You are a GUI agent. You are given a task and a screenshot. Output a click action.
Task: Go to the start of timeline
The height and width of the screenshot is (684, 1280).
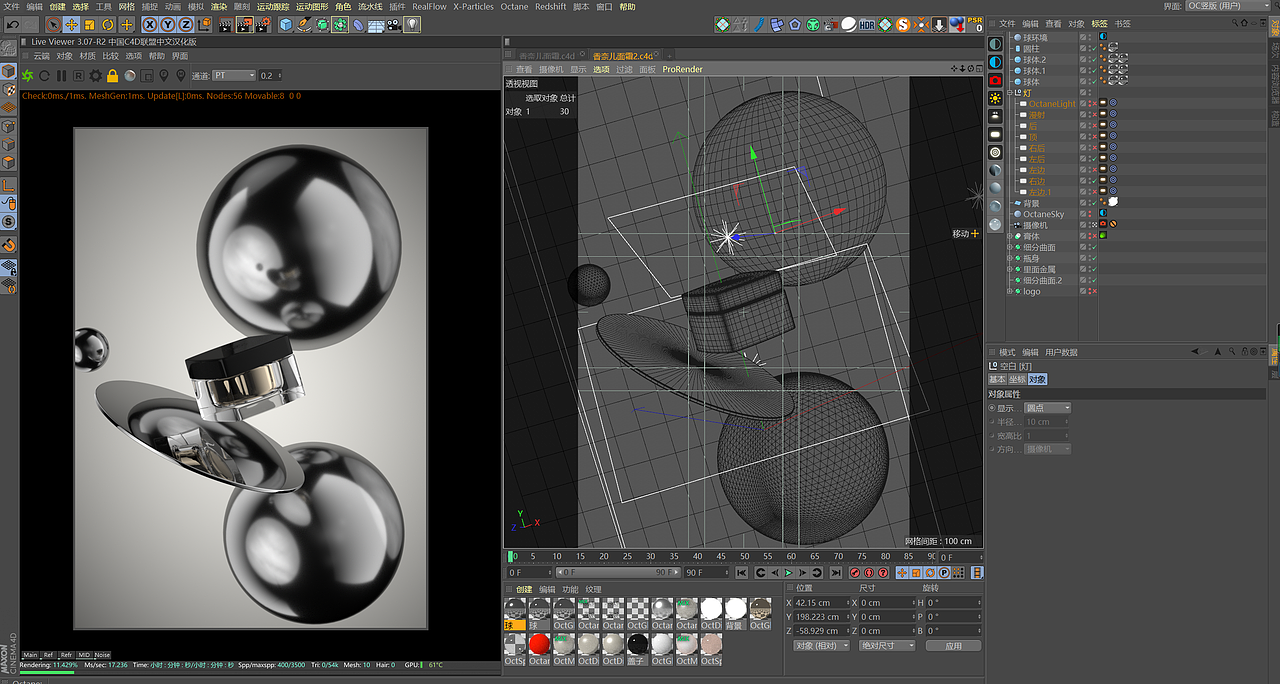coord(741,572)
